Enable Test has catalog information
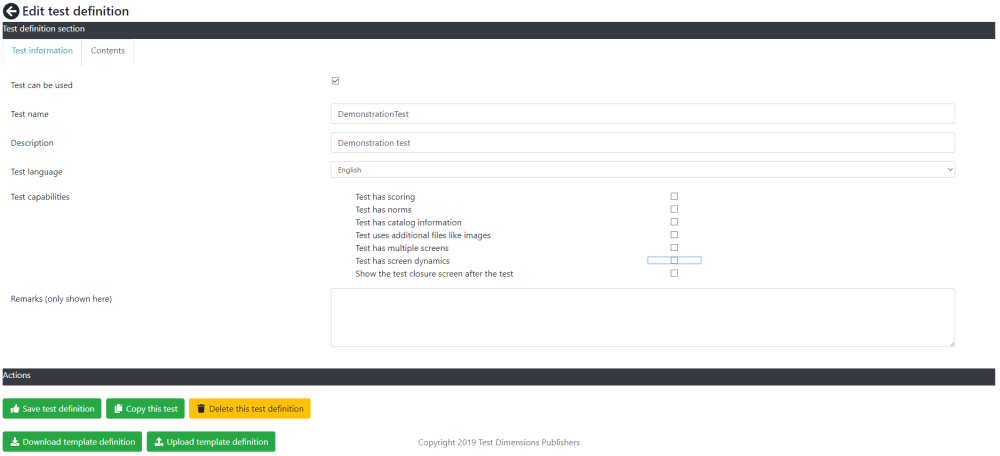The image size is (1000, 456). tap(674, 222)
